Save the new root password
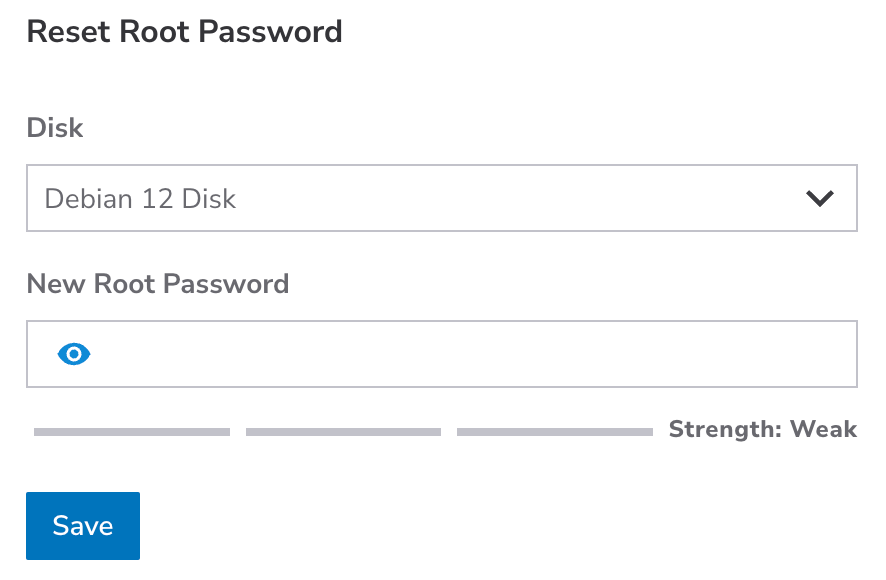 click(83, 526)
